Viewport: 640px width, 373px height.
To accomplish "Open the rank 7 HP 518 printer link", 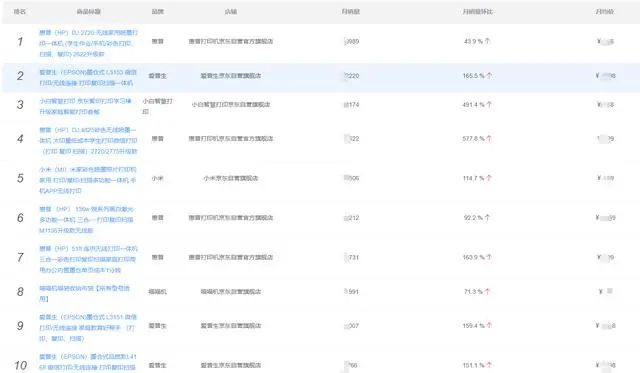I will pos(88,259).
